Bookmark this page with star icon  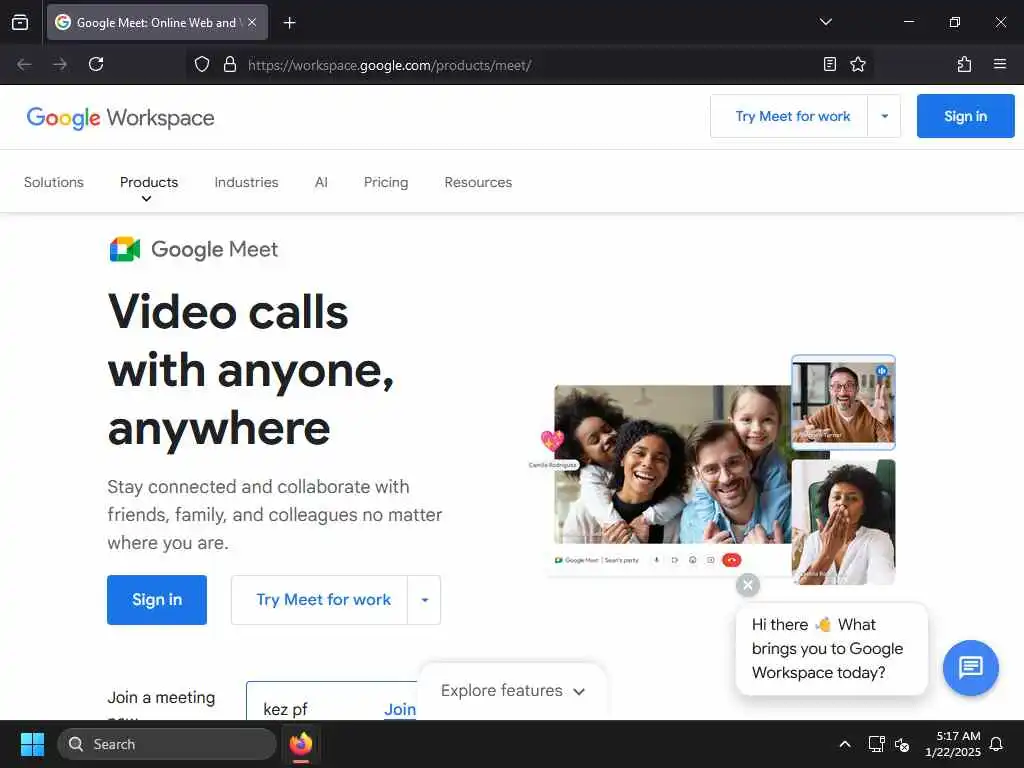(857, 64)
